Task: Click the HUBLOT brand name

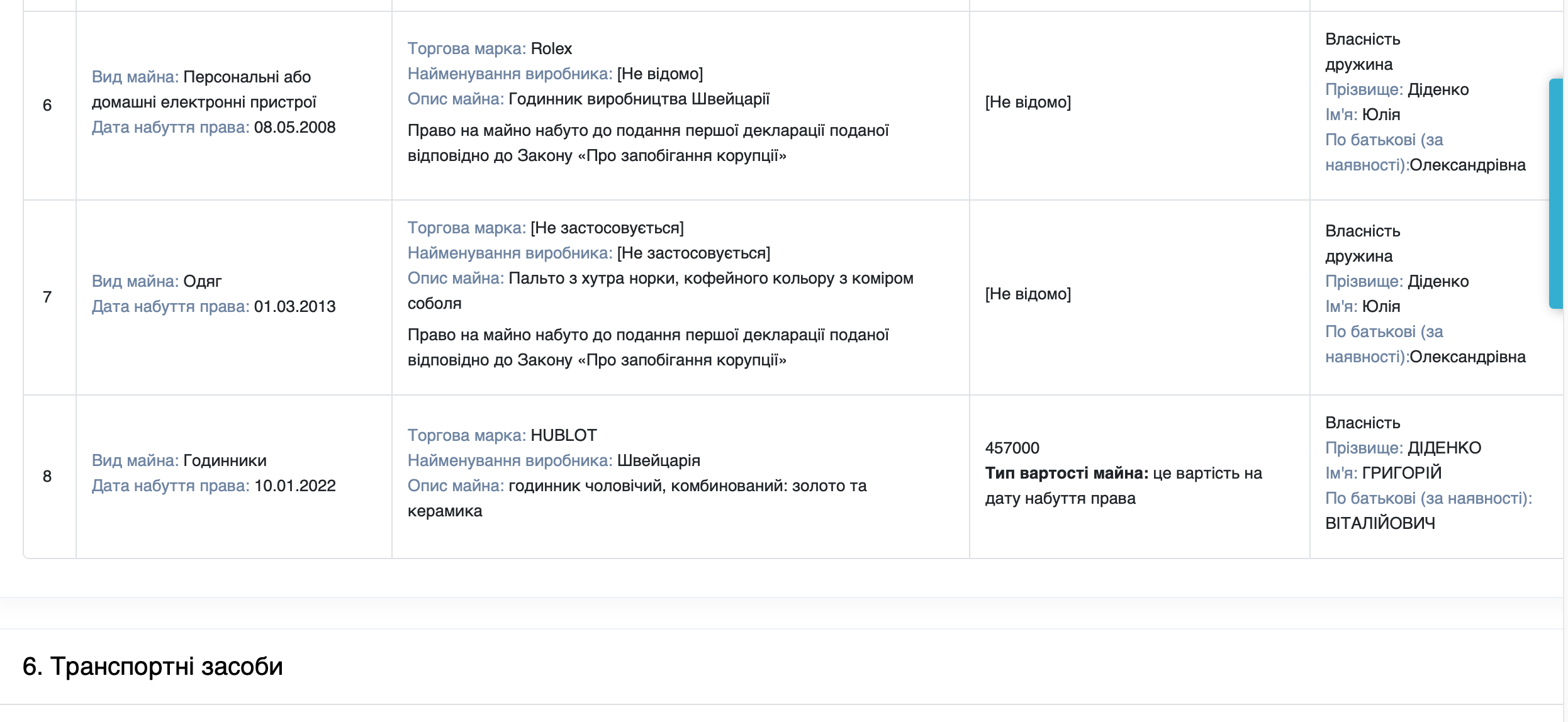Action: tap(564, 435)
